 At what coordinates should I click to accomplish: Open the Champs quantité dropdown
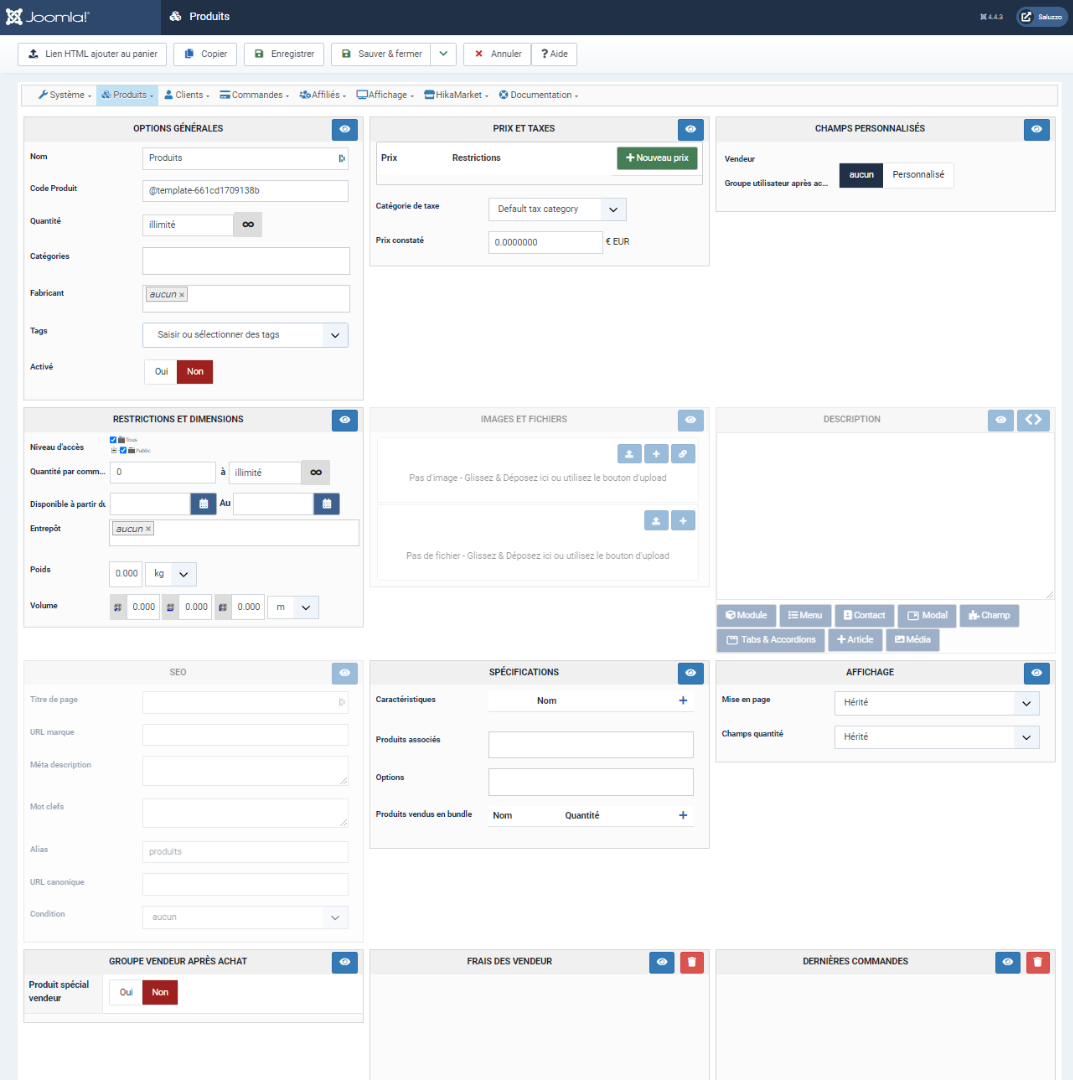click(936, 738)
